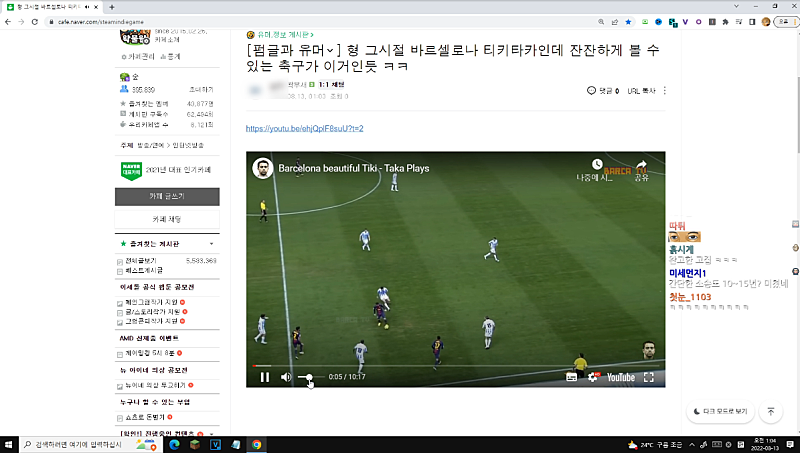Open the purple V extension icon
This screenshot has width=800, height=453.
[685, 22]
